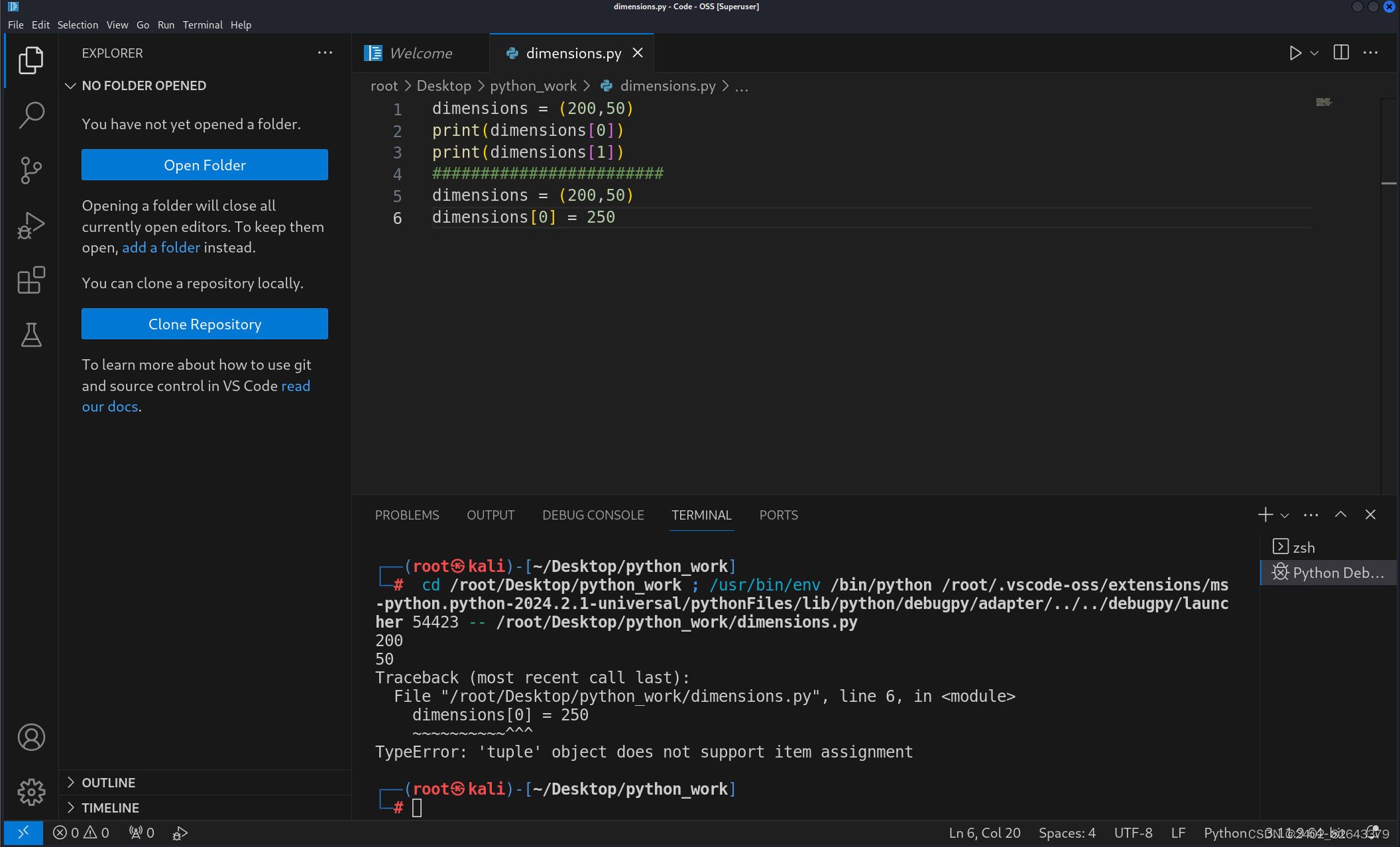
Task: Click the editor vertical scrollbar
Action: [x=1389, y=296]
